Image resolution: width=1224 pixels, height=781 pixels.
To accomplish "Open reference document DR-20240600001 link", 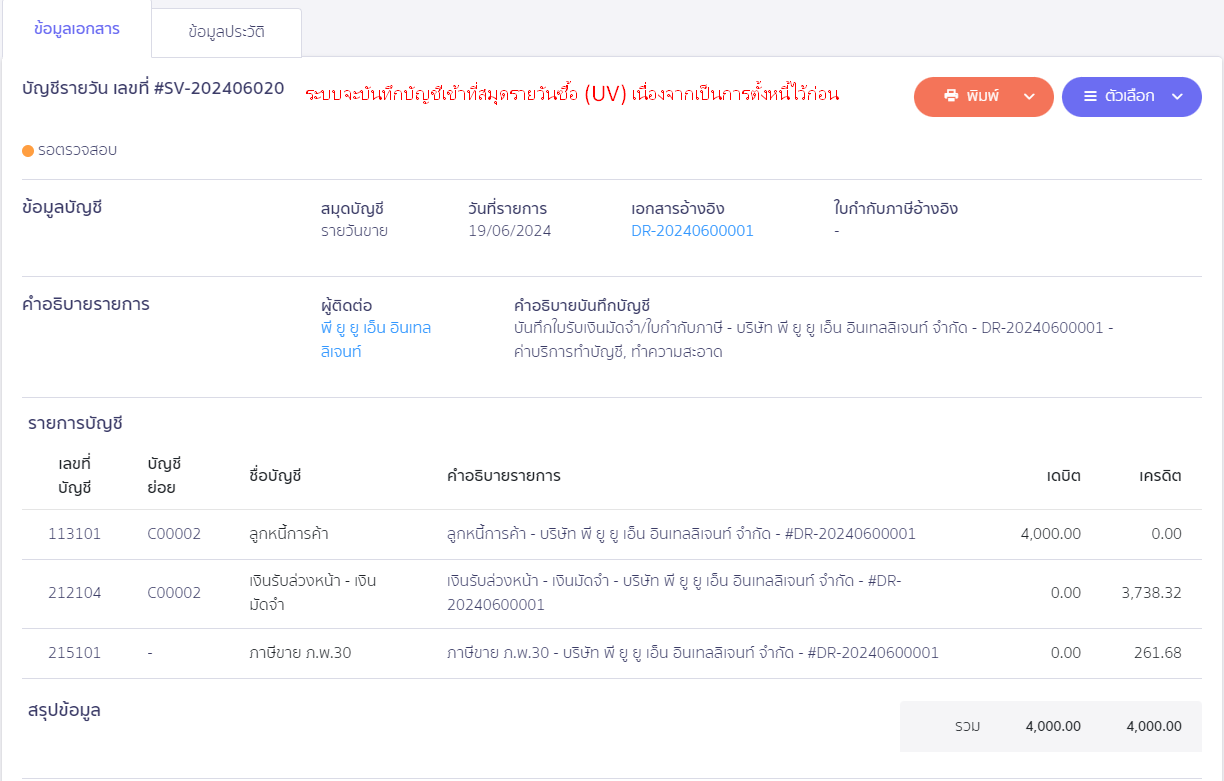I will [692, 231].
